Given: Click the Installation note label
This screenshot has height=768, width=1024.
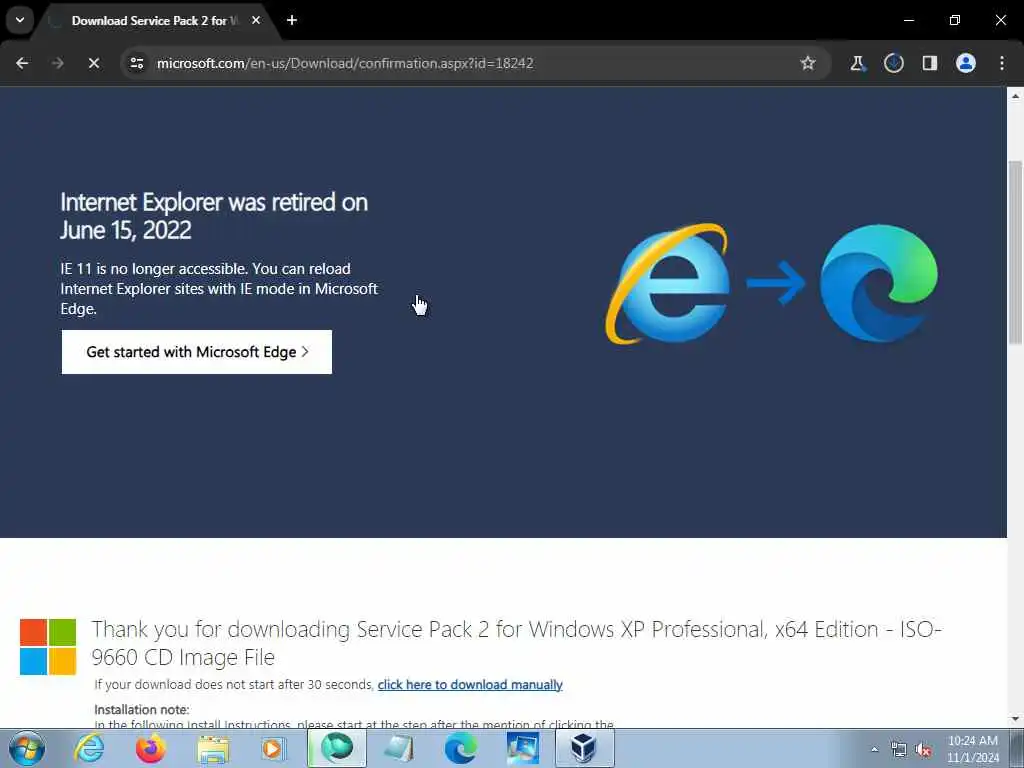Looking at the screenshot, I should [x=142, y=709].
